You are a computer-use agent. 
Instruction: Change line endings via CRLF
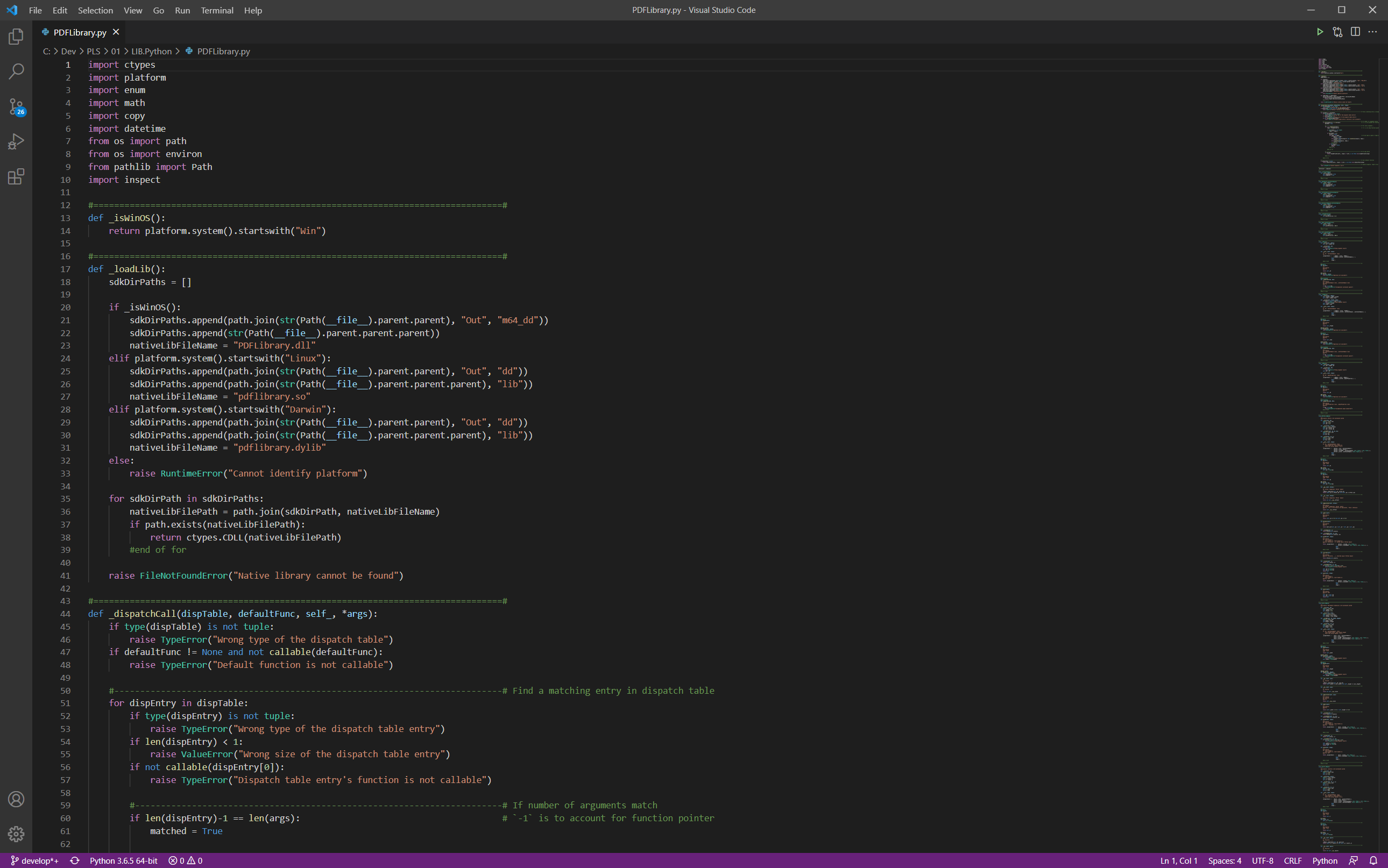click(x=1293, y=860)
